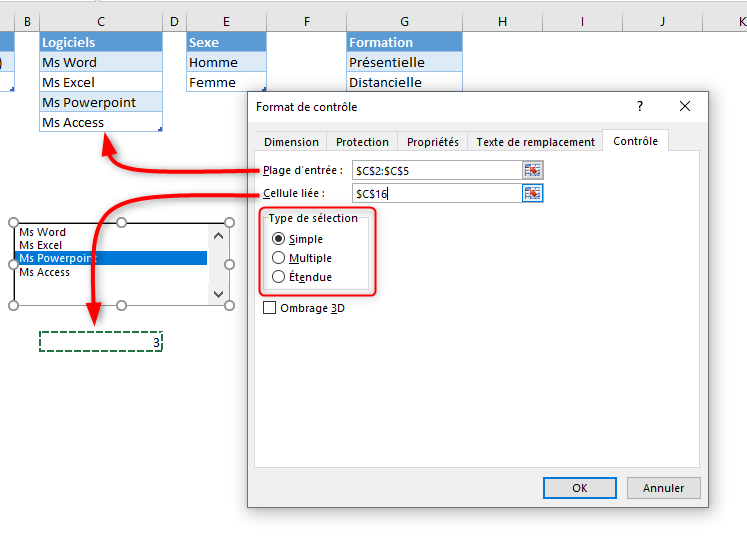
Task: Click the Ms Access cell in column C
Action: [101, 122]
